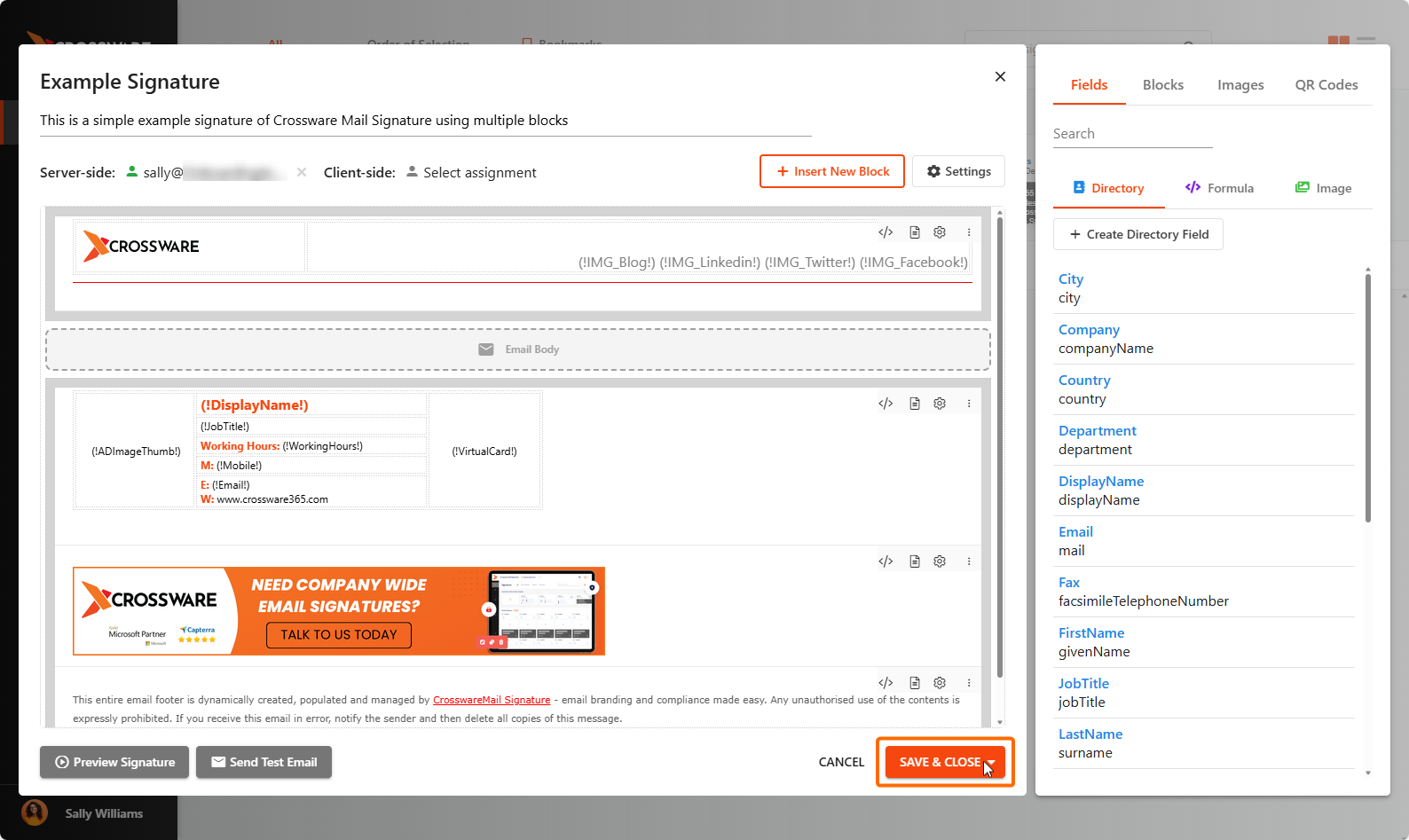Click the Insert New Block button
This screenshot has height=840, width=1409.
[831, 171]
